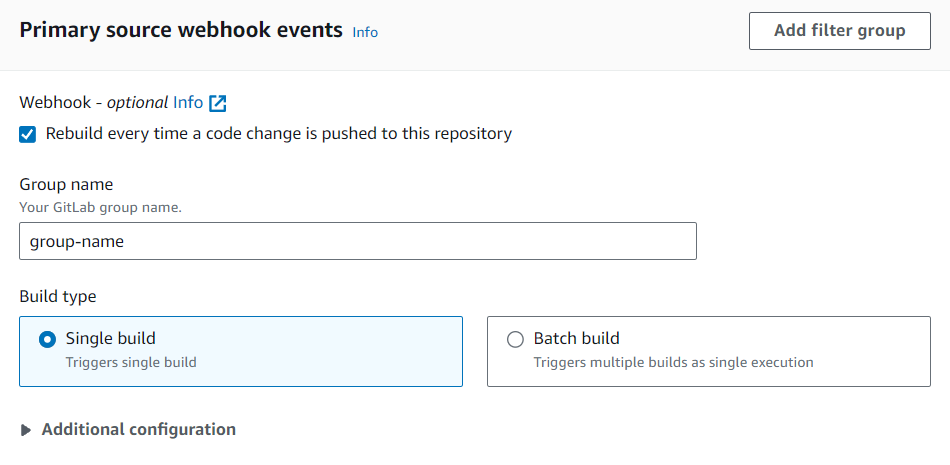The width and height of the screenshot is (950, 465).
Task: Click the Group name field label
Action: point(66,184)
